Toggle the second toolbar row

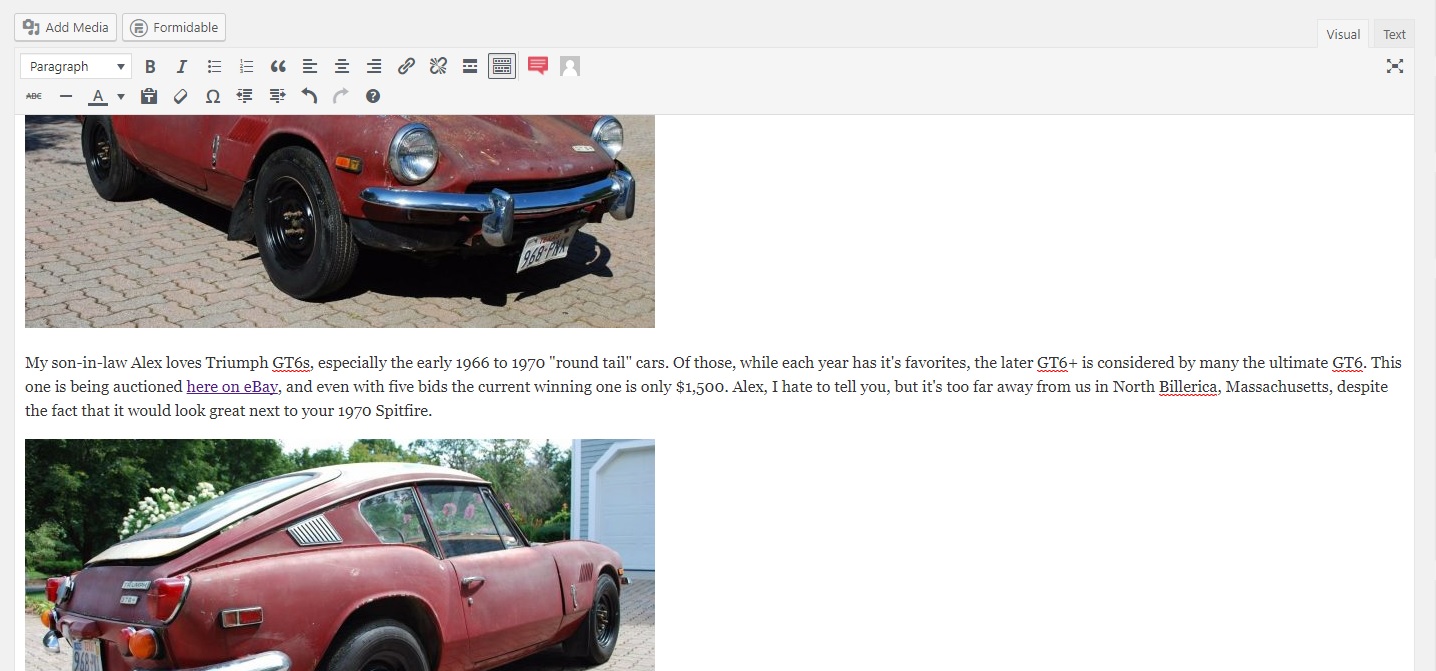tap(502, 67)
